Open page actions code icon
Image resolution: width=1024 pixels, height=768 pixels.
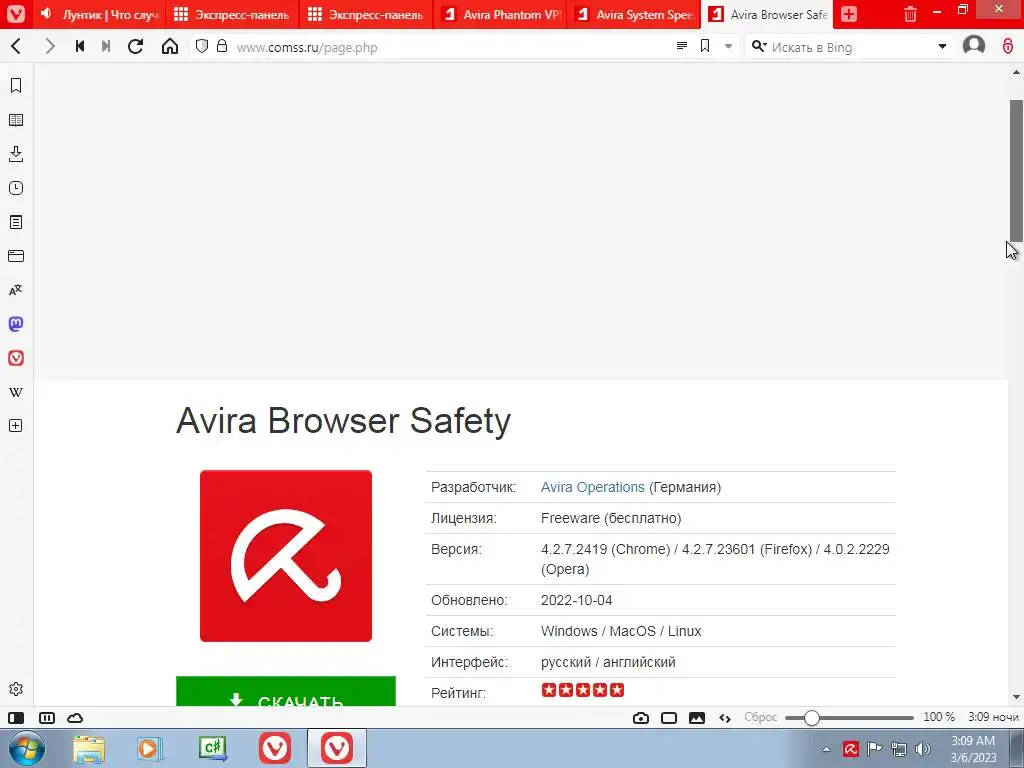[x=725, y=718]
